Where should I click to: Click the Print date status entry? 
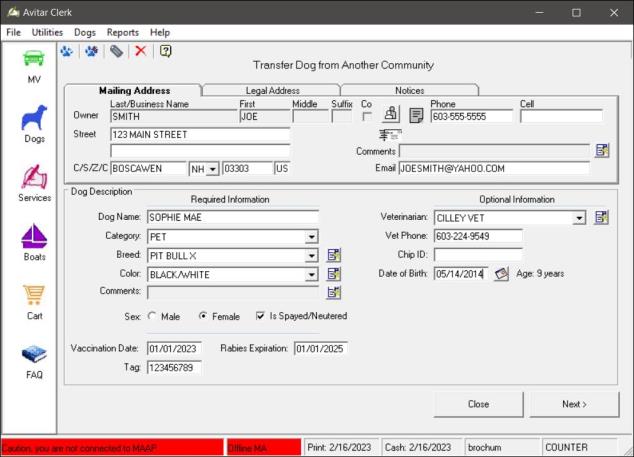point(340,447)
